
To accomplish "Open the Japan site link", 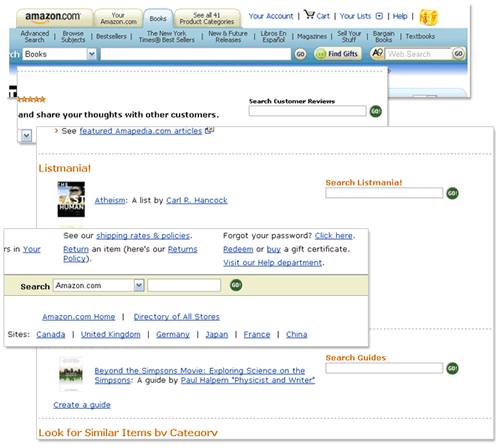I will coord(217,334).
